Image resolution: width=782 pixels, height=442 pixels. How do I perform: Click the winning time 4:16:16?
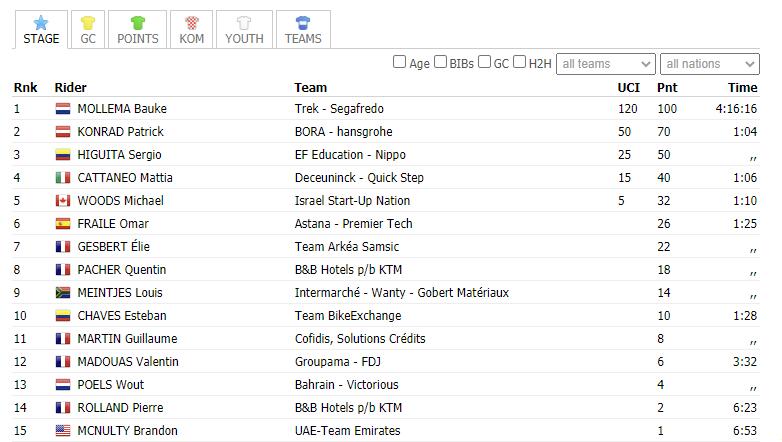click(x=736, y=109)
